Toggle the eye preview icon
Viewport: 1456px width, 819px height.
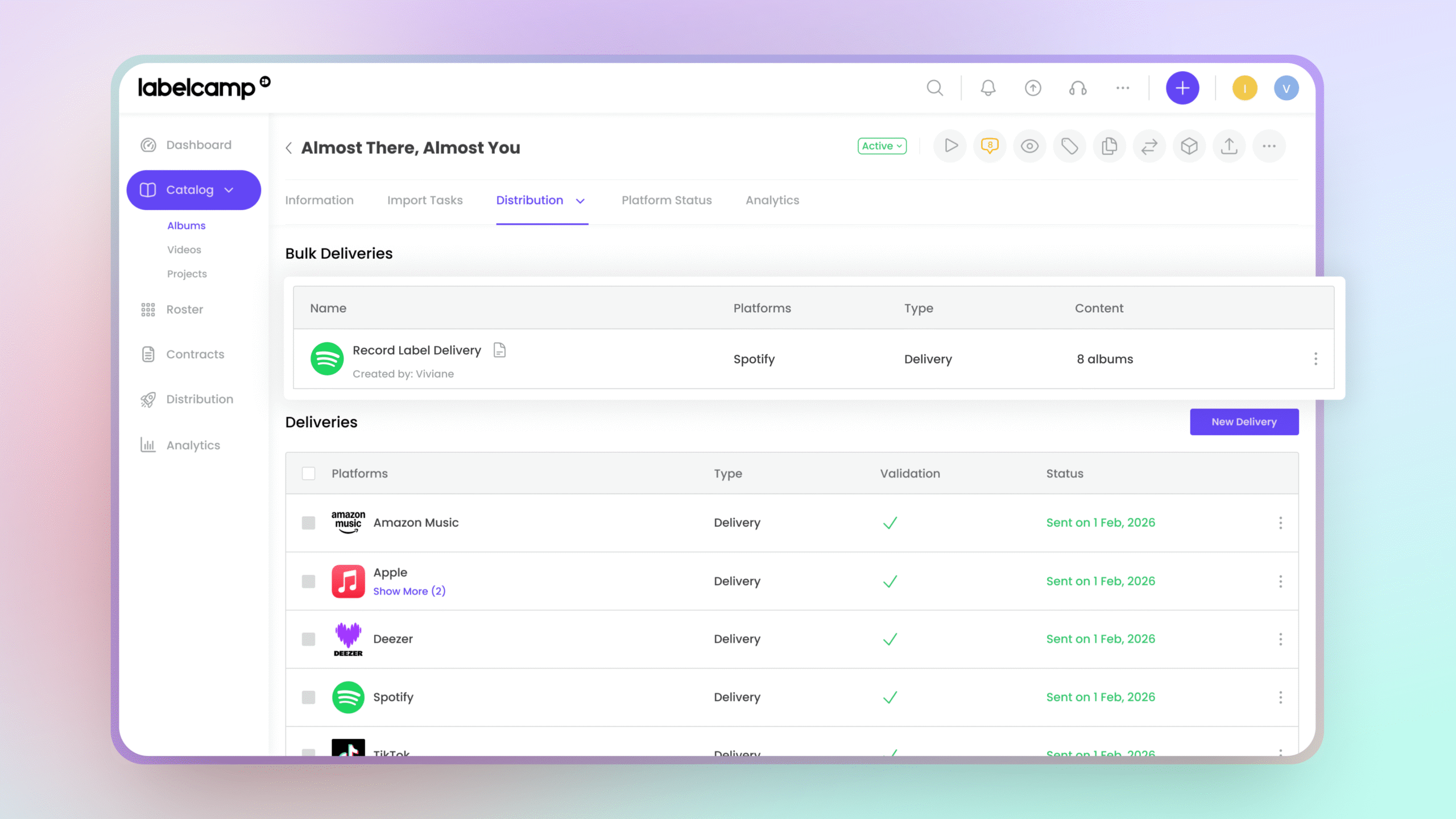1029,146
